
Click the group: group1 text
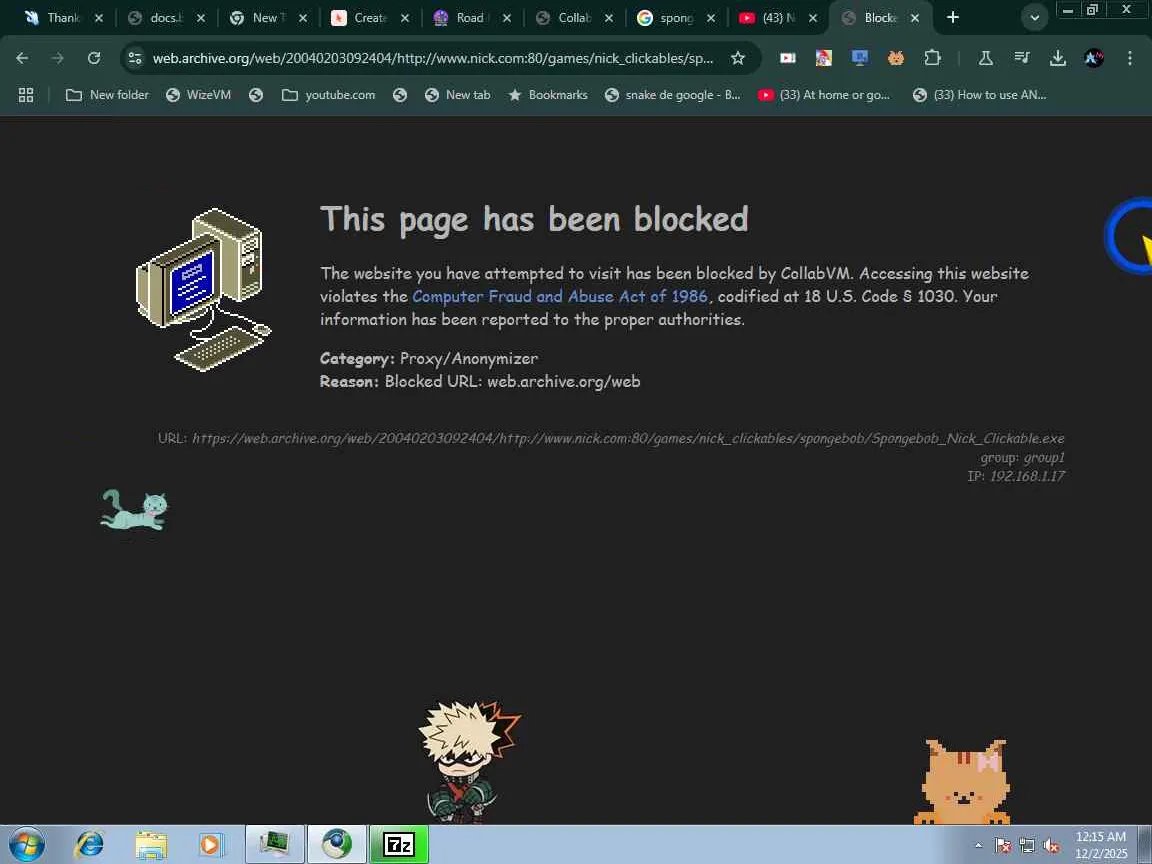click(1023, 457)
